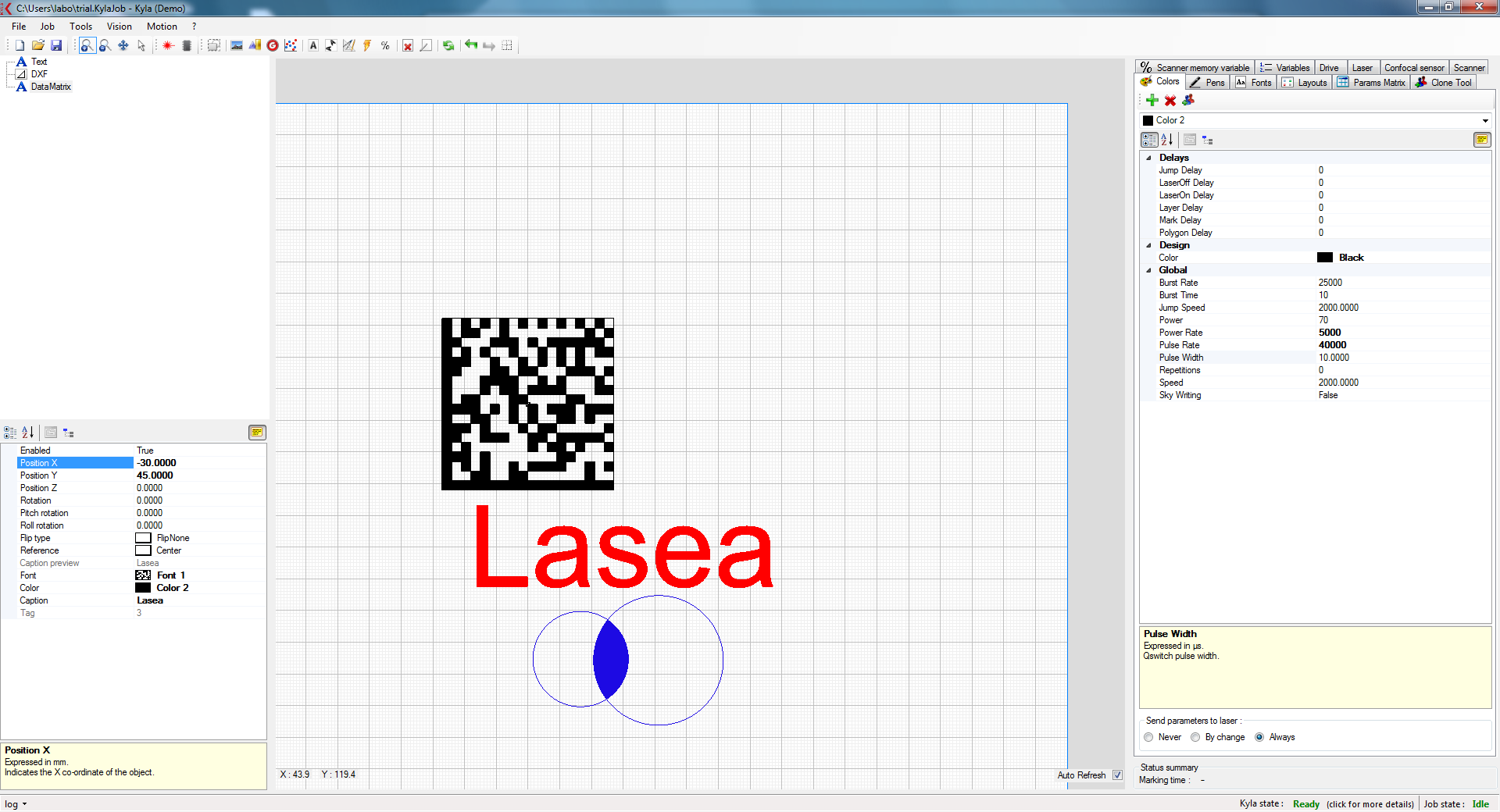Select the Never radio option

[1148, 737]
